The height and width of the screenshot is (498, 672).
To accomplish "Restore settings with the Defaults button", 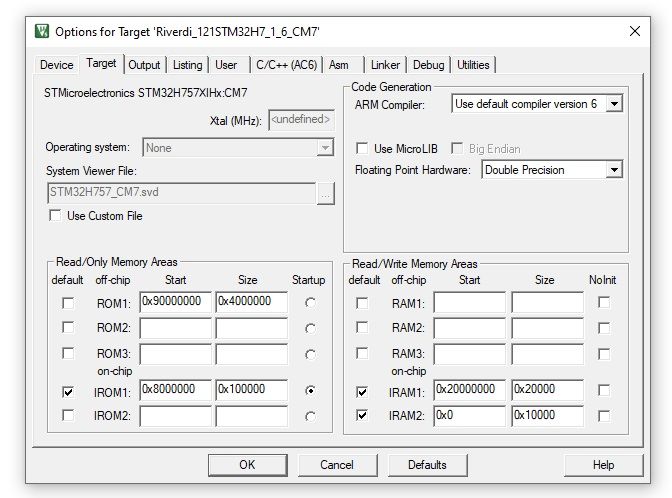I will point(427,465).
